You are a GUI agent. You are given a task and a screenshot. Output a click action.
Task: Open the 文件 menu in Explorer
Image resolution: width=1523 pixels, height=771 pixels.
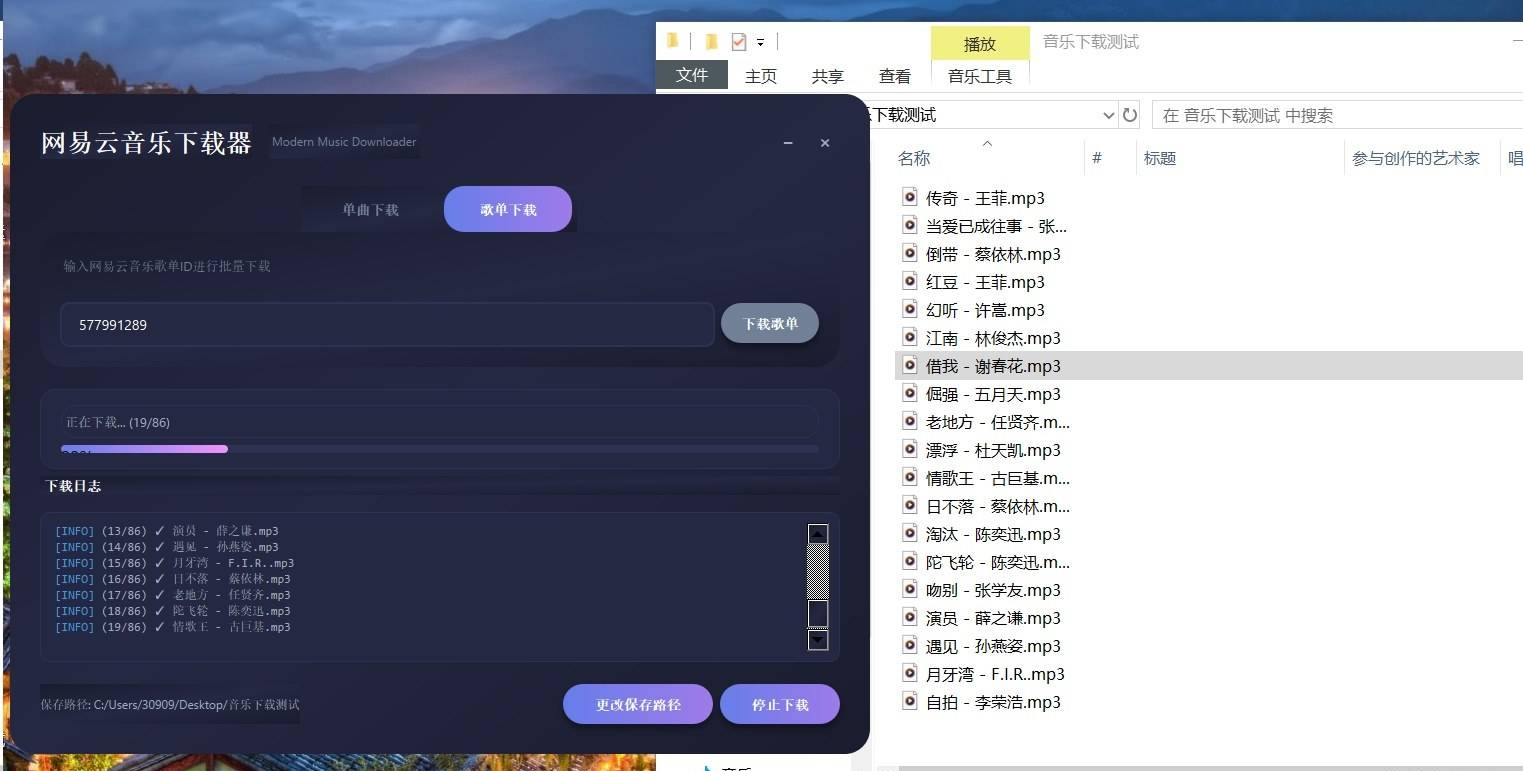pyautogui.click(x=691, y=76)
